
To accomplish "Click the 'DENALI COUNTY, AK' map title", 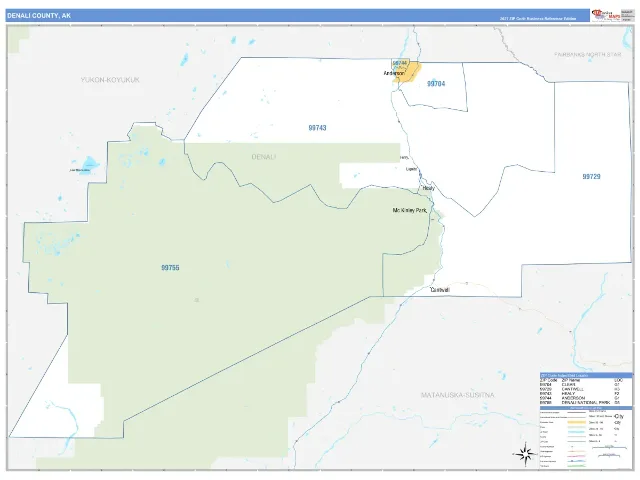I will 39,16.
